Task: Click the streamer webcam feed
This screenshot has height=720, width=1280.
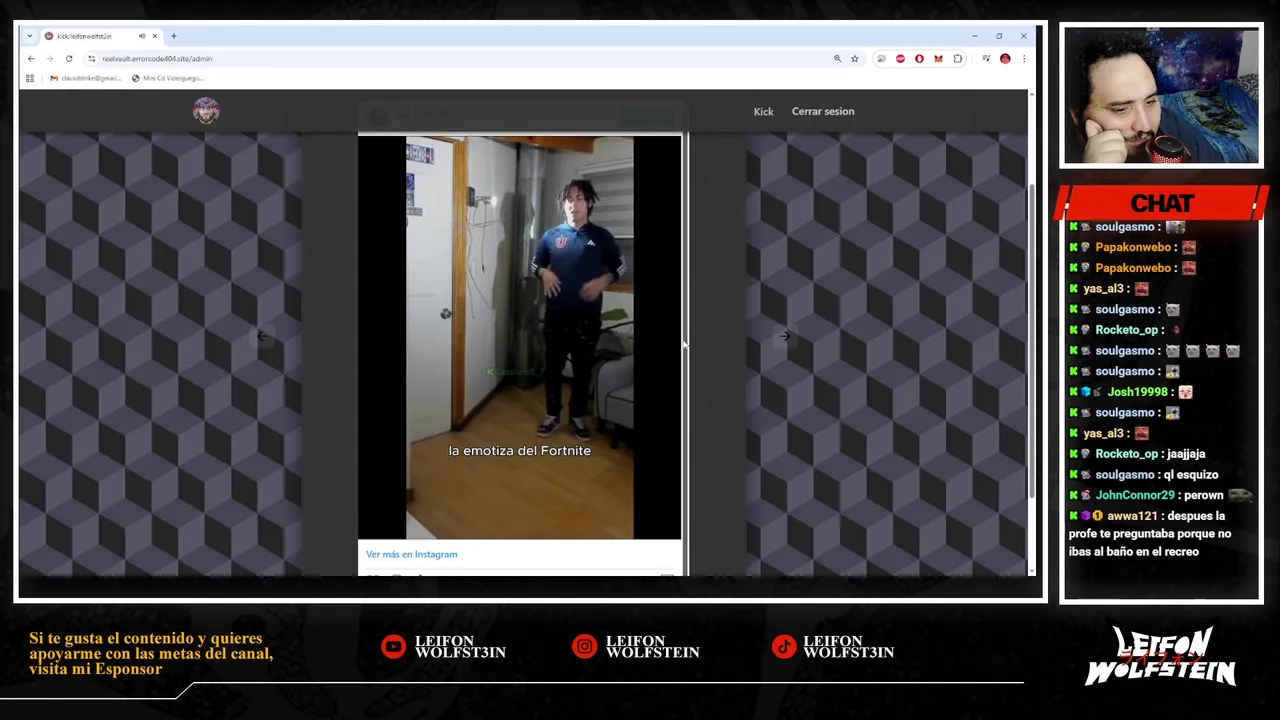Action: (1161, 96)
